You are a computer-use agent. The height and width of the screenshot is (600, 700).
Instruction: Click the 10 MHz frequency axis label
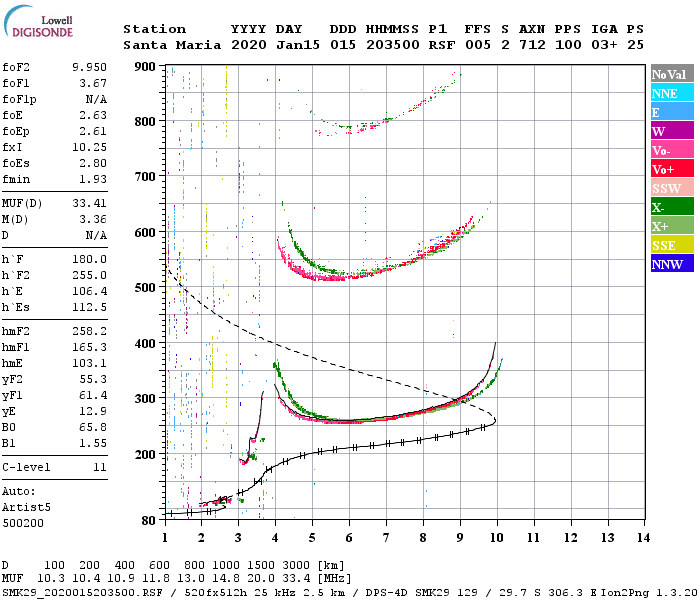point(496,538)
